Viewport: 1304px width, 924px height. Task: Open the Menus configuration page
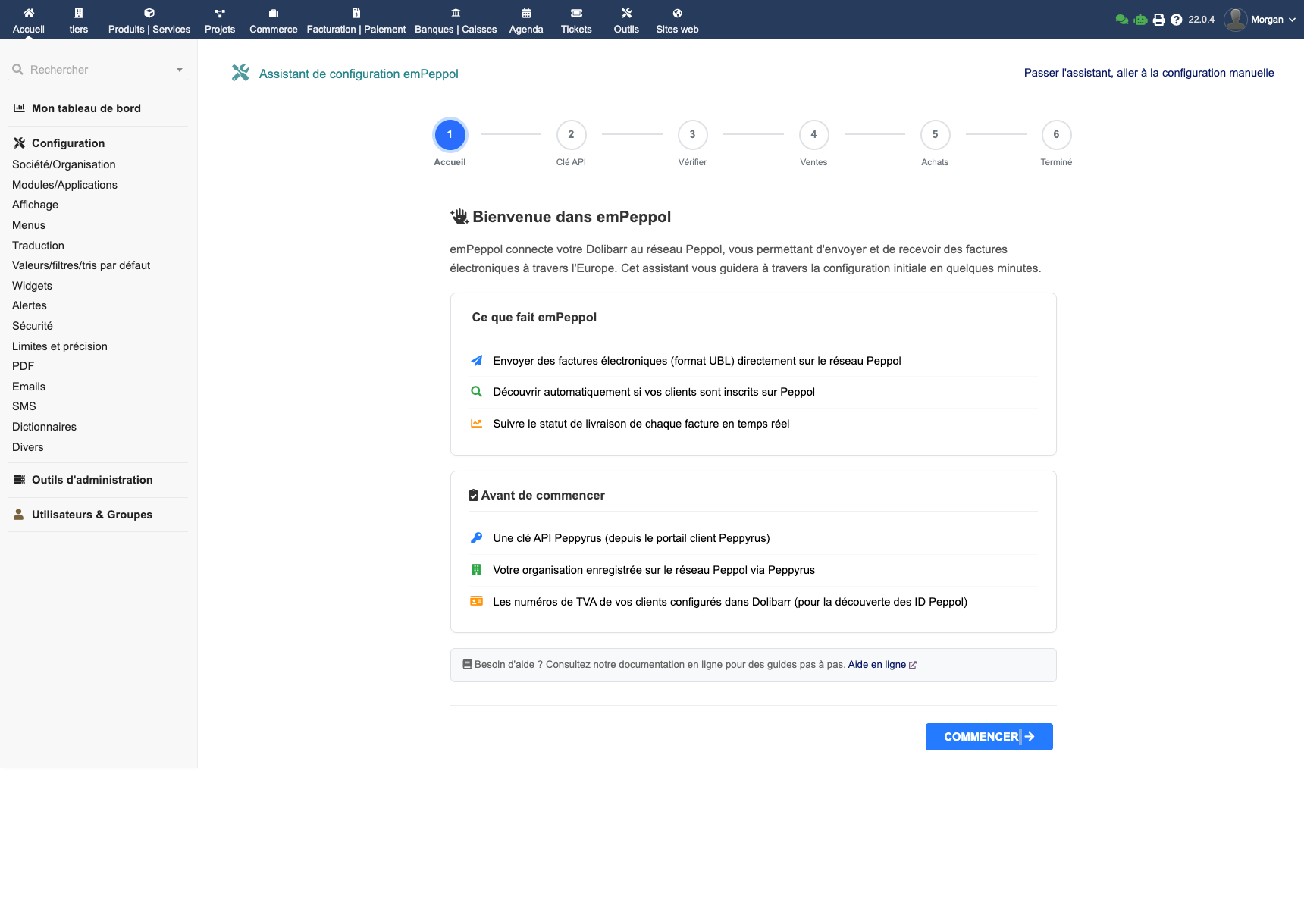coord(29,225)
